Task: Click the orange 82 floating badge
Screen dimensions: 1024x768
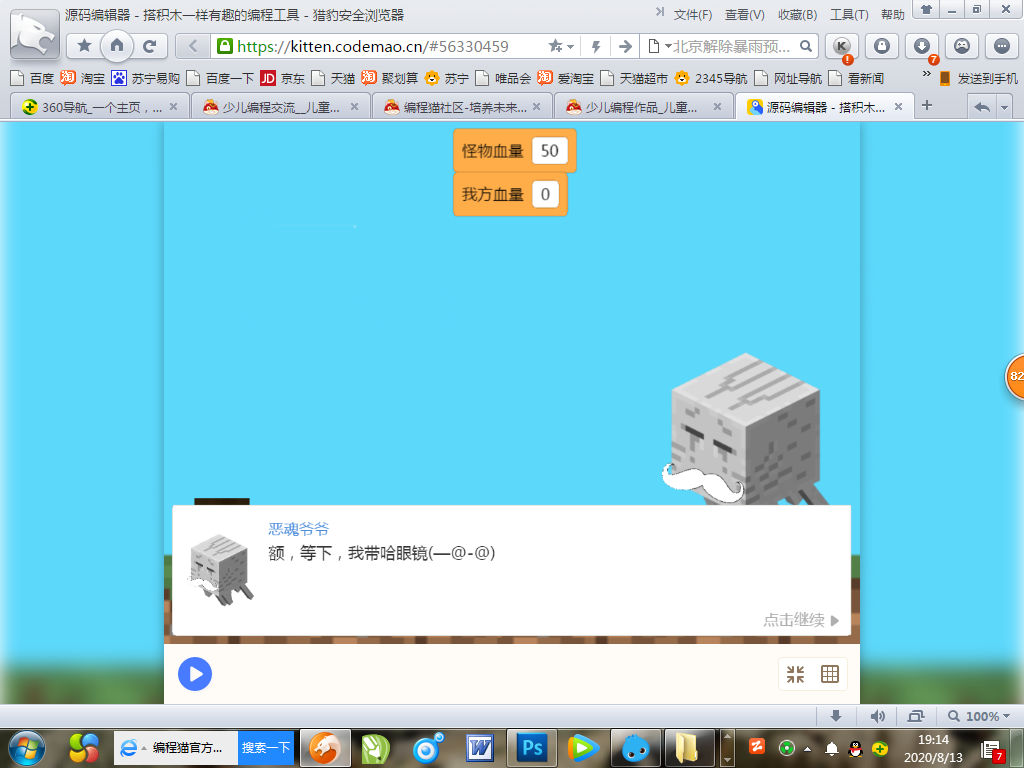Action: [1015, 376]
